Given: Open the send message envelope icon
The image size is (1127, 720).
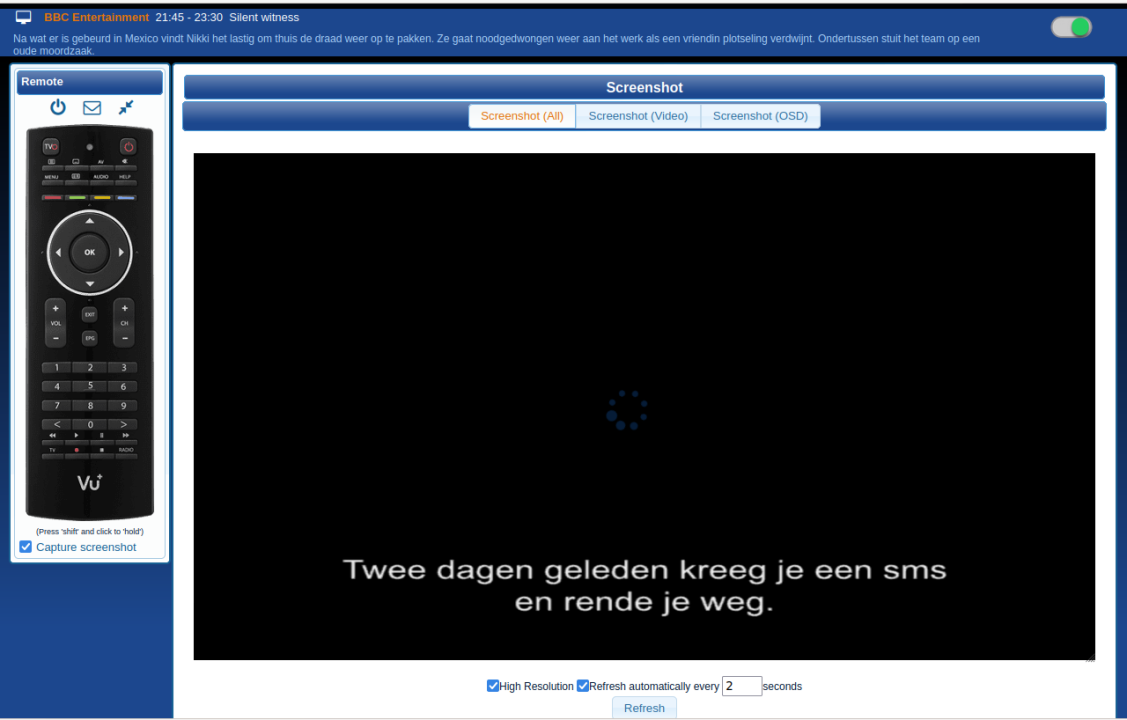Looking at the screenshot, I should pyautogui.click(x=91, y=107).
